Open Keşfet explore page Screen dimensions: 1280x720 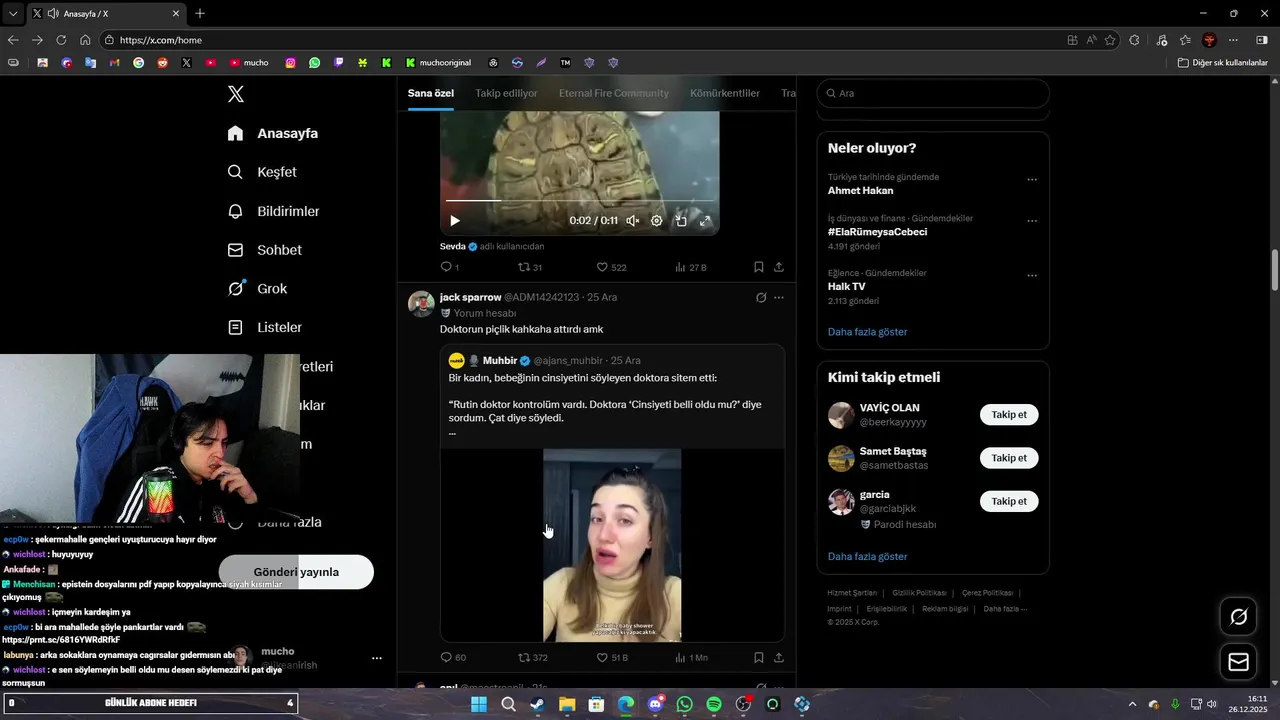(263, 172)
